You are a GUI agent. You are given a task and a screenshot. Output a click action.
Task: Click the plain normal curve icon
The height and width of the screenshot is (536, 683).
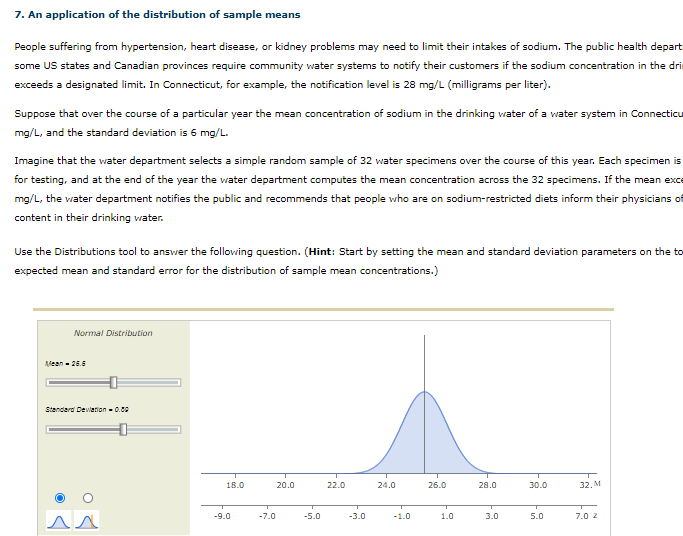pos(58,520)
